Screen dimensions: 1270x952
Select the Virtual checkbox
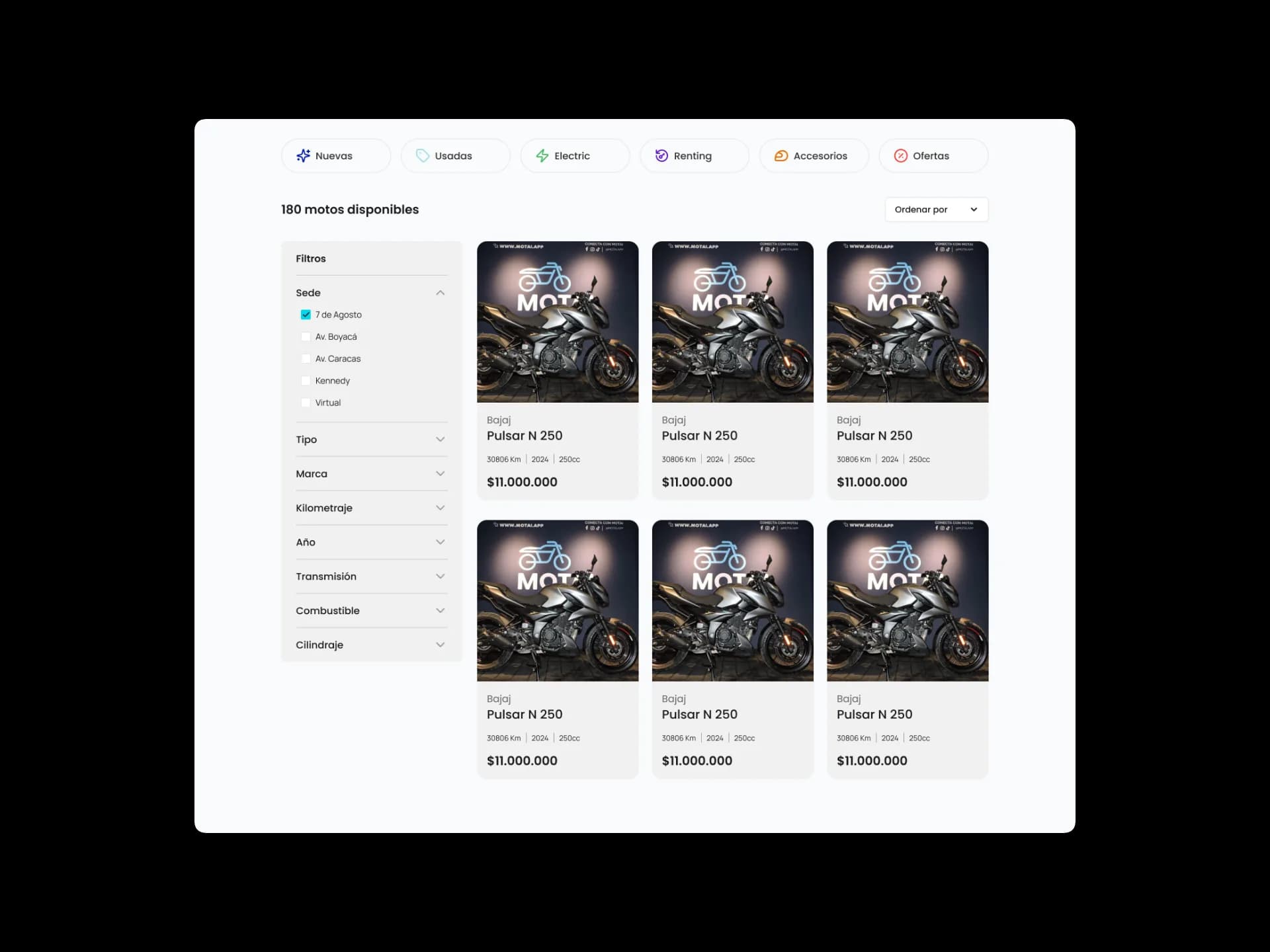pos(306,403)
